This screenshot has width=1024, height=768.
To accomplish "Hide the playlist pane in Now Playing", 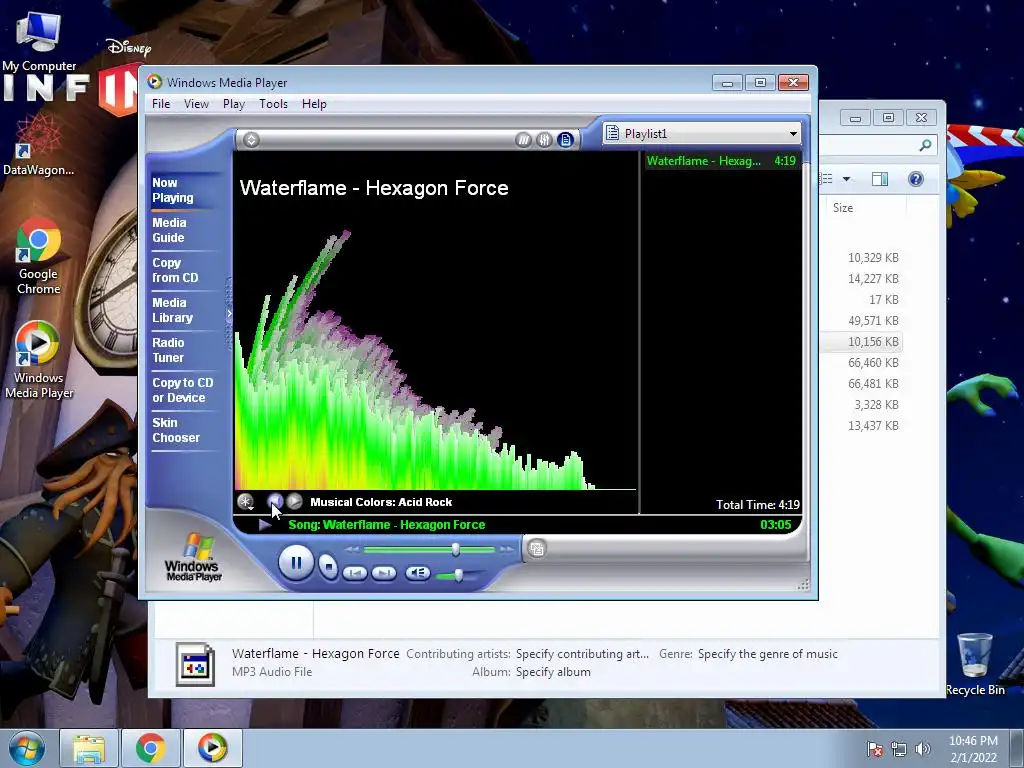I will click(x=566, y=140).
